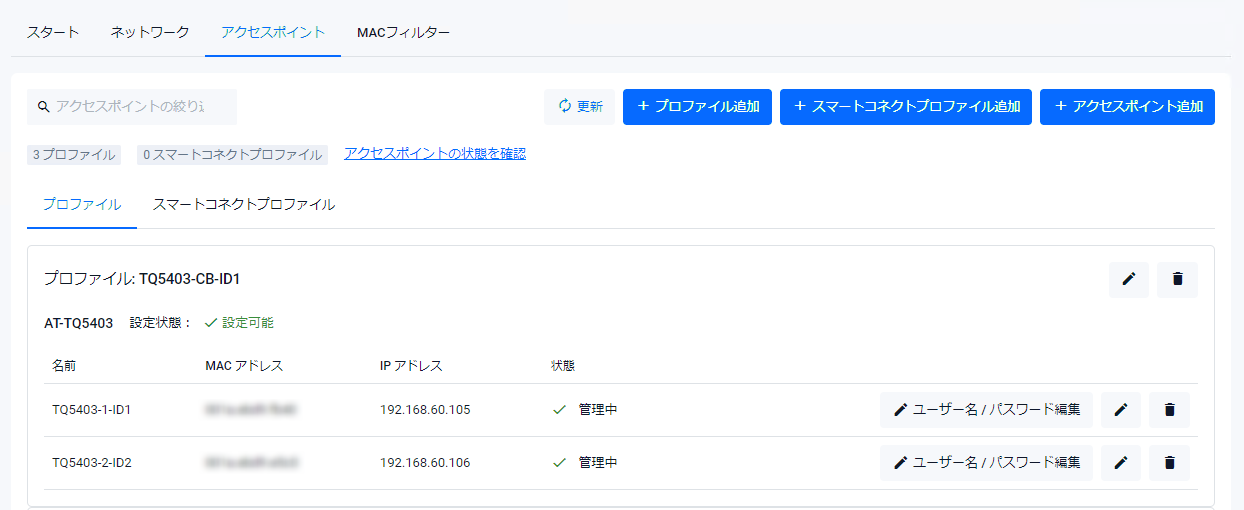Select the アクセスポイント tab

[x=273, y=32]
